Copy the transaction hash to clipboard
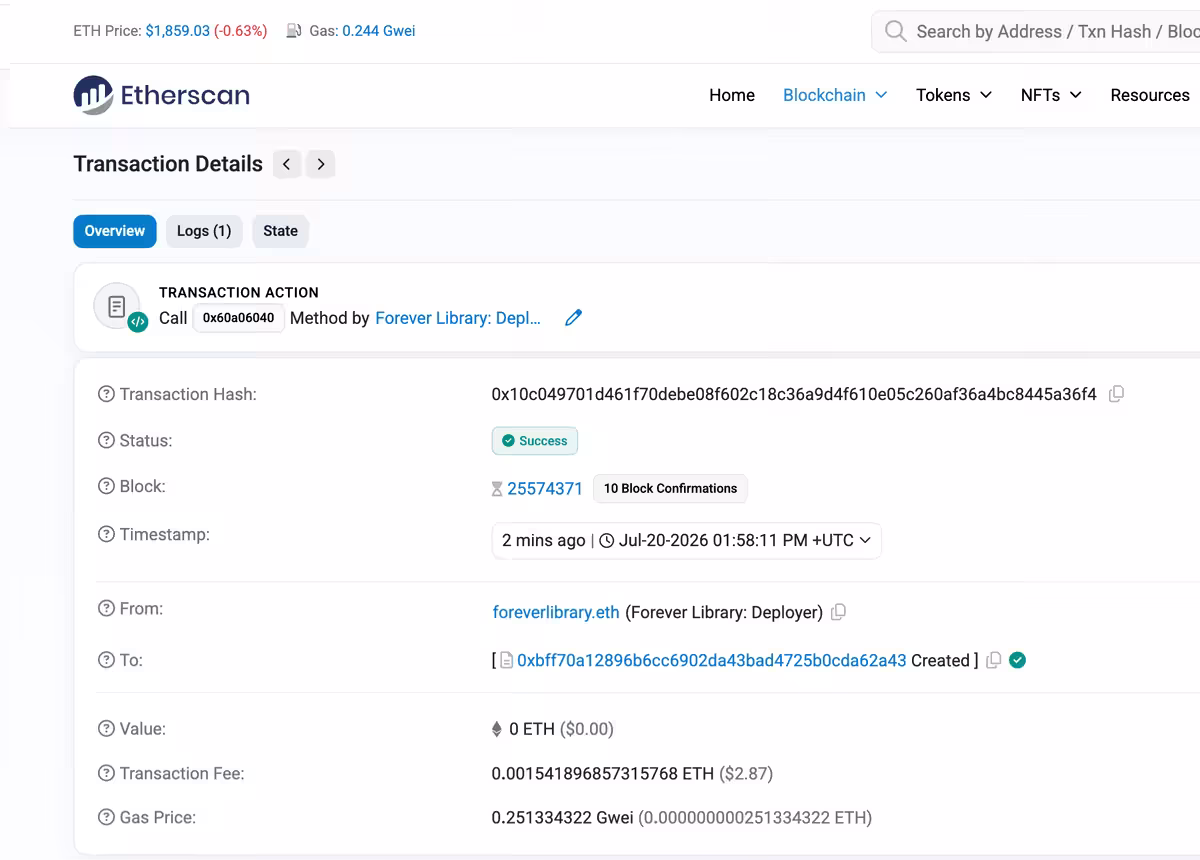This screenshot has height=860, width=1200. point(1116,394)
